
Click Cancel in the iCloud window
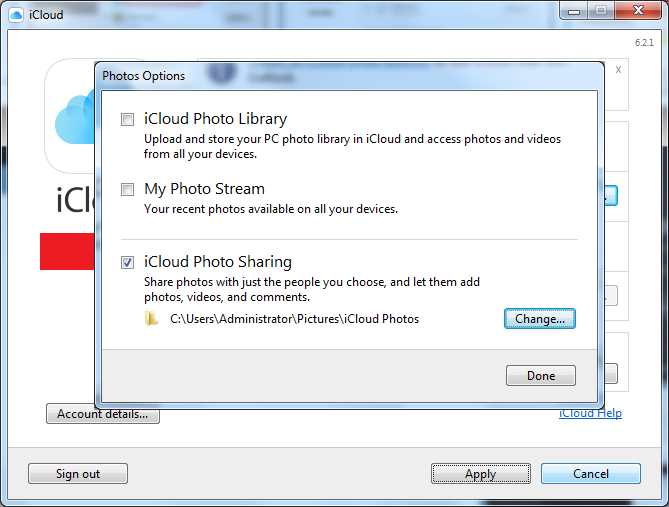pyautogui.click(x=590, y=474)
